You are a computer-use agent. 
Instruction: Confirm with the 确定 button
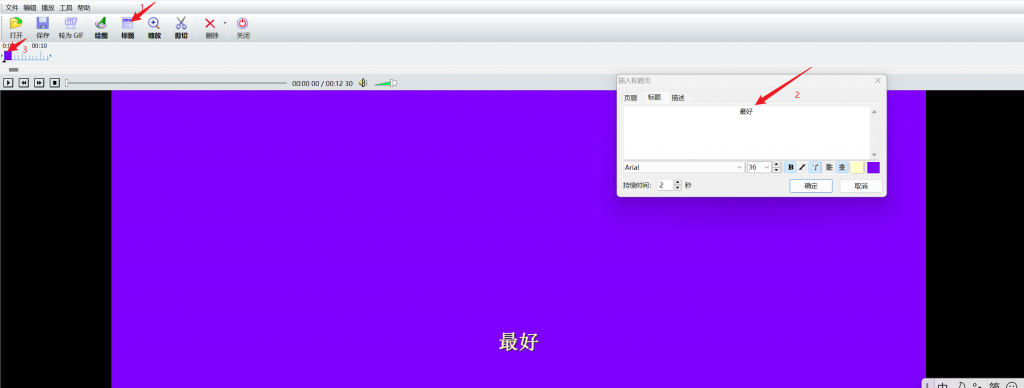810,186
